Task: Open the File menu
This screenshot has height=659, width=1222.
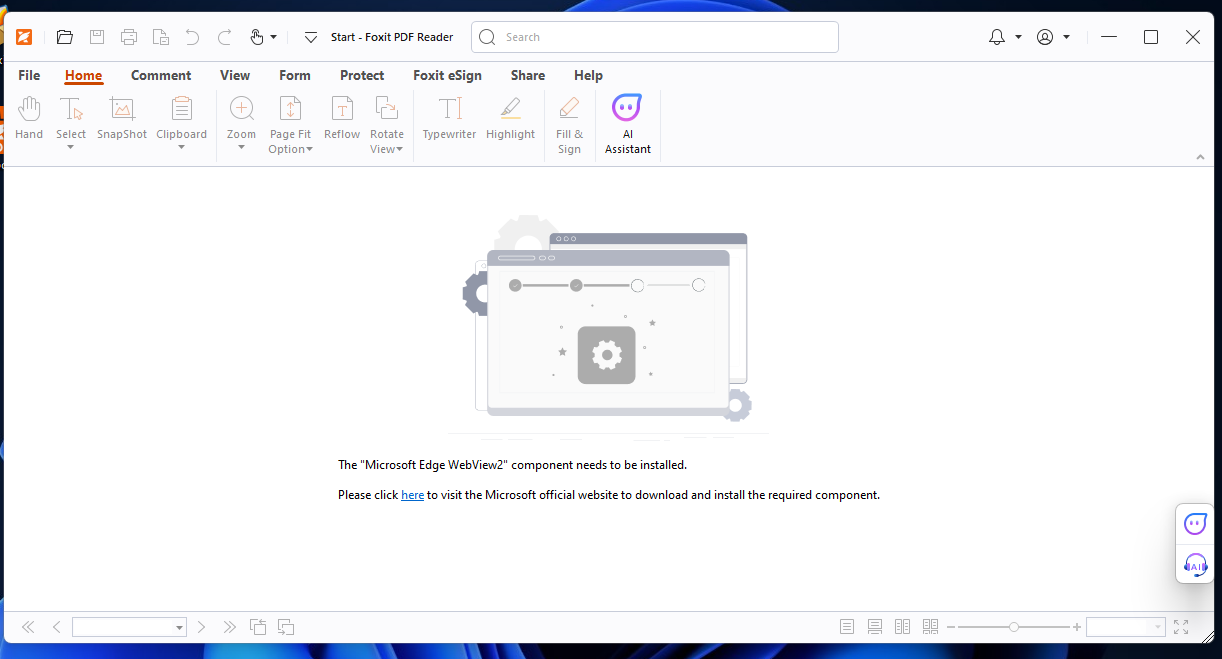Action: [x=29, y=75]
